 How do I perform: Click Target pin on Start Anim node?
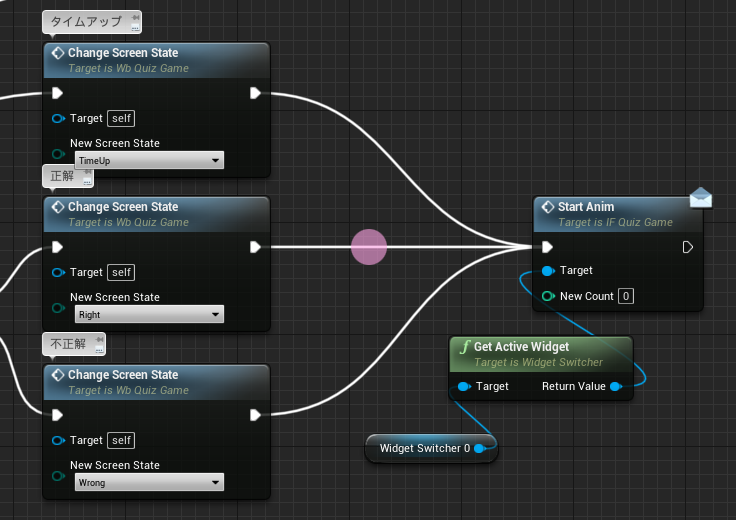[548, 270]
